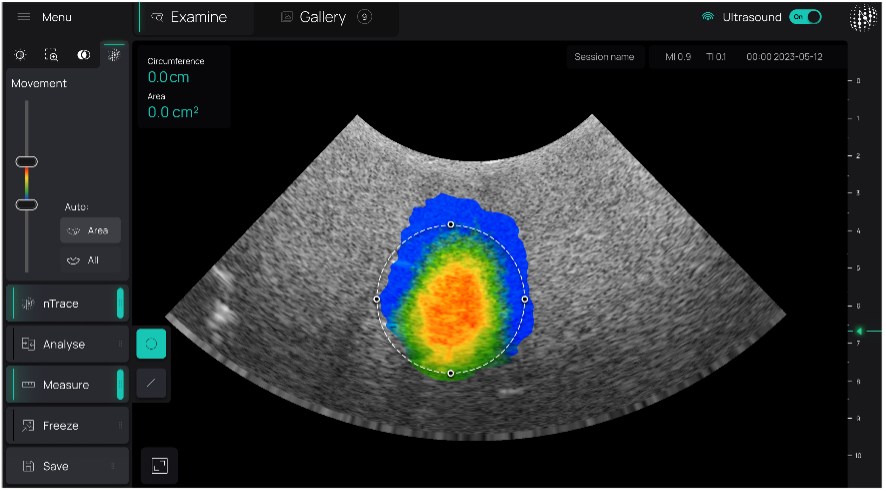
Task: Select the circle measurement tool
Action: click(x=151, y=343)
